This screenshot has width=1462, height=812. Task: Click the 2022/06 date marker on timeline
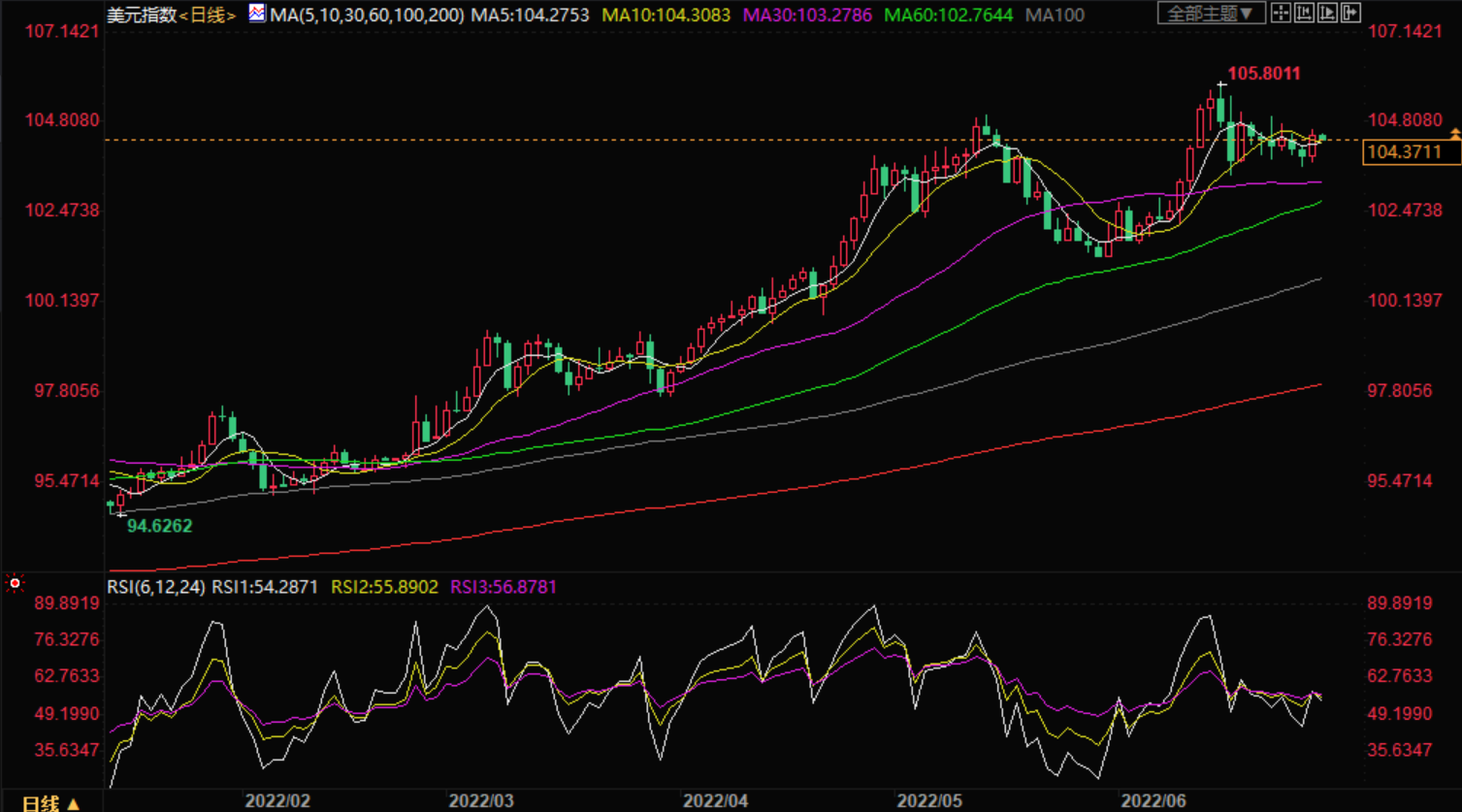coord(1153,802)
